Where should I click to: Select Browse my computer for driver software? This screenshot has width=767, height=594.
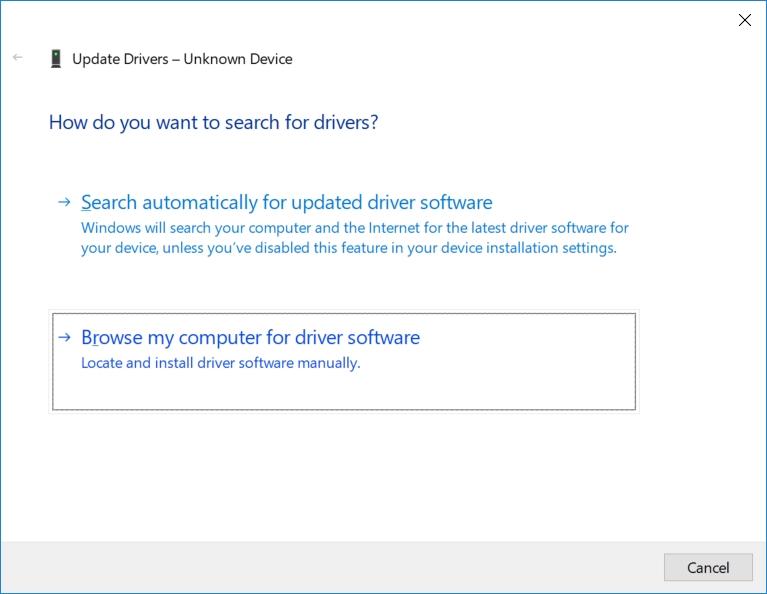click(x=344, y=362)
